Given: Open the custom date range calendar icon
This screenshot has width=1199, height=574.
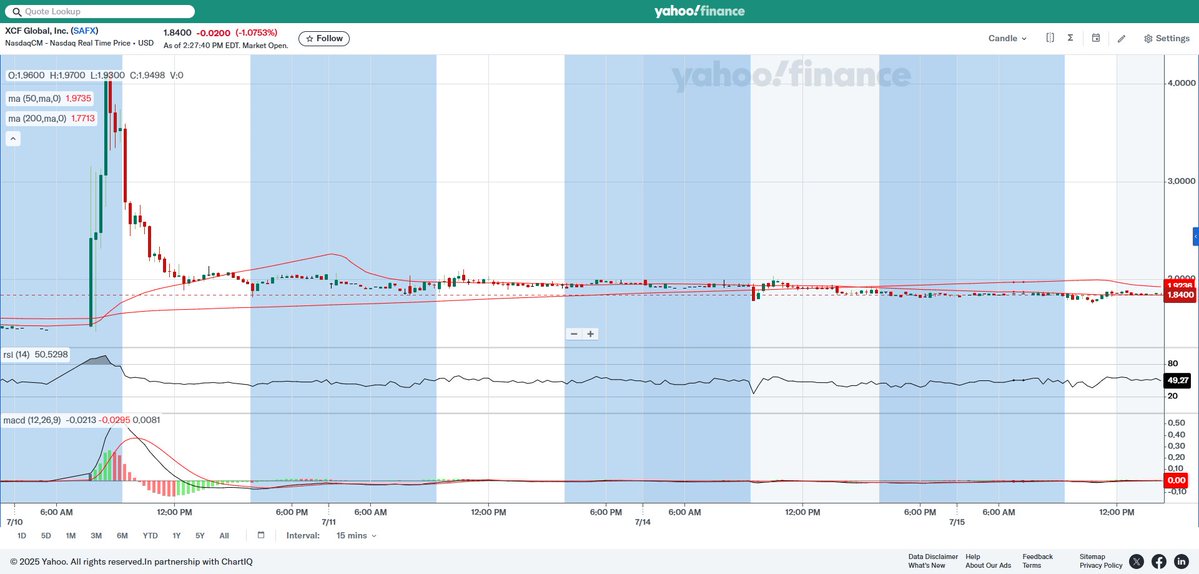Looking at the screenshot, I should pos(261,535).
